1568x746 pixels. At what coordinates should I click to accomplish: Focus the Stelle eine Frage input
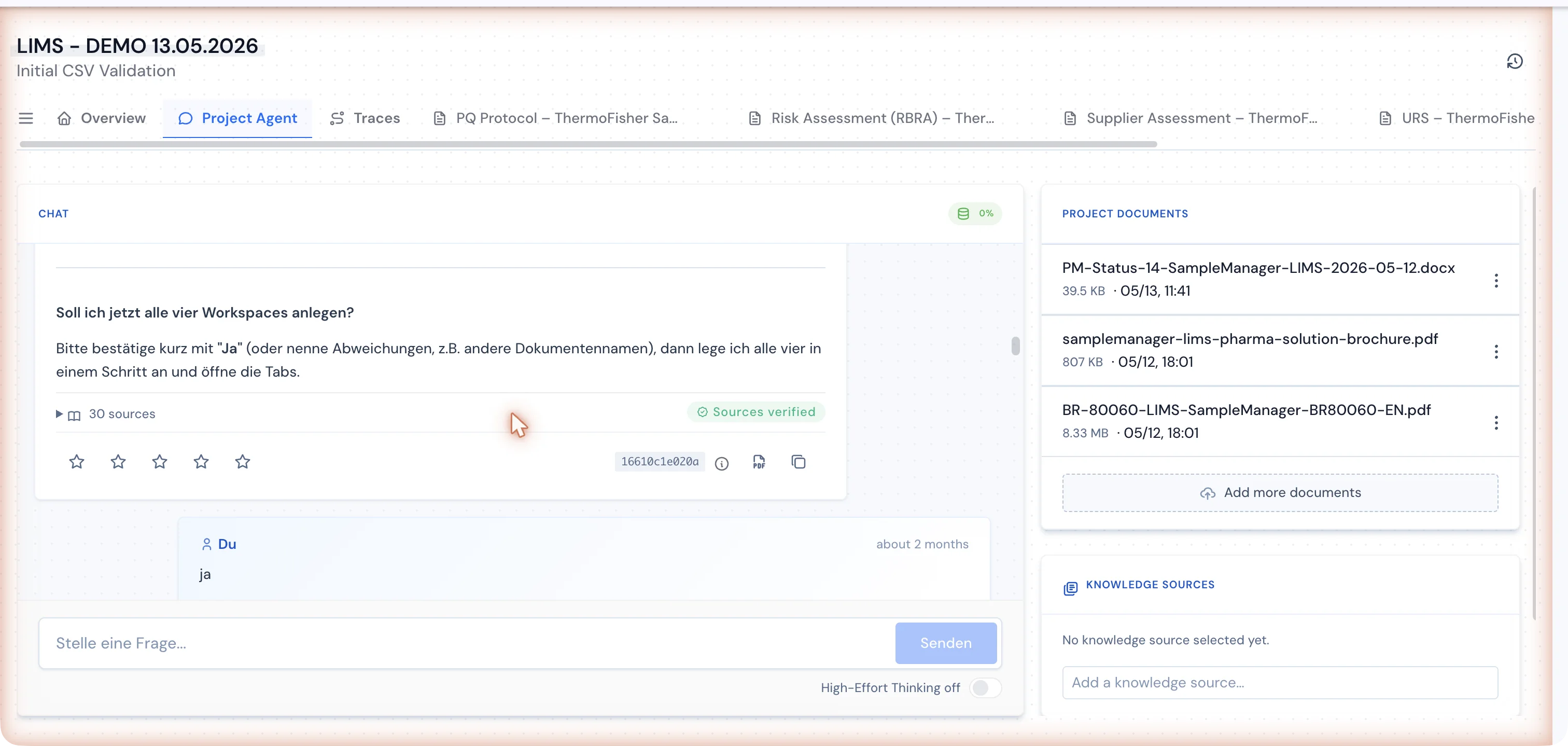pos(466,643)
